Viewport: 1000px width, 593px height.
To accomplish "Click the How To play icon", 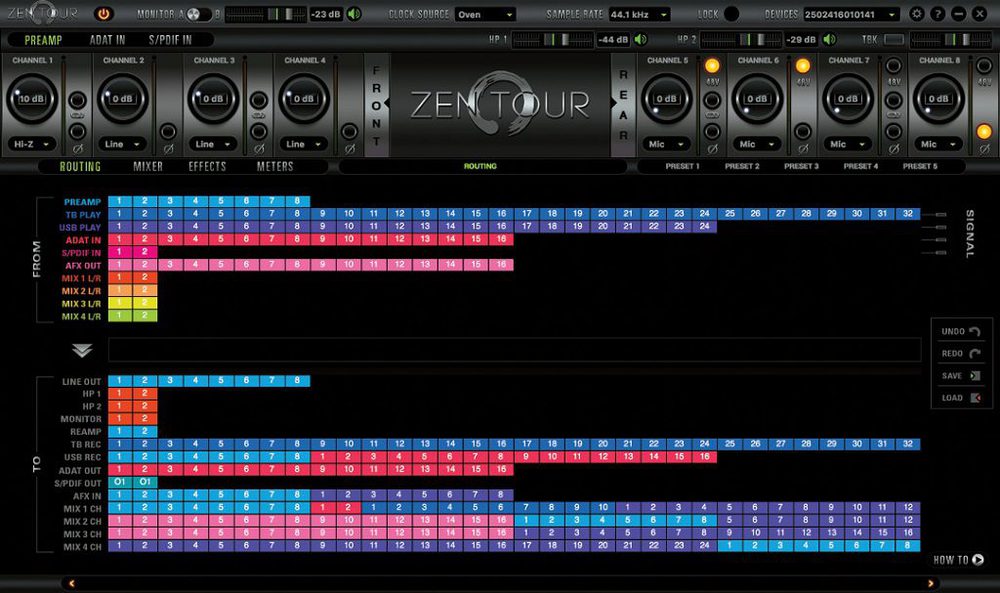I will 978,560.
